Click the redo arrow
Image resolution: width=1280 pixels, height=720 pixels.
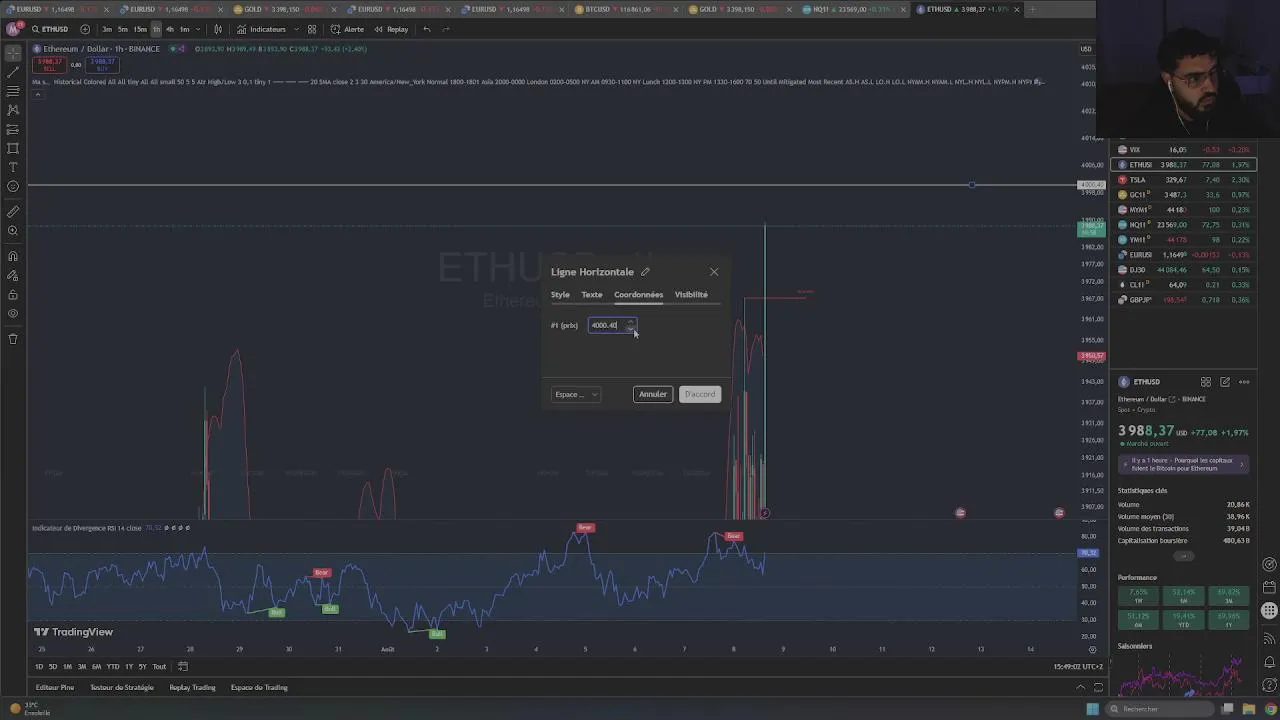[446, 29]
